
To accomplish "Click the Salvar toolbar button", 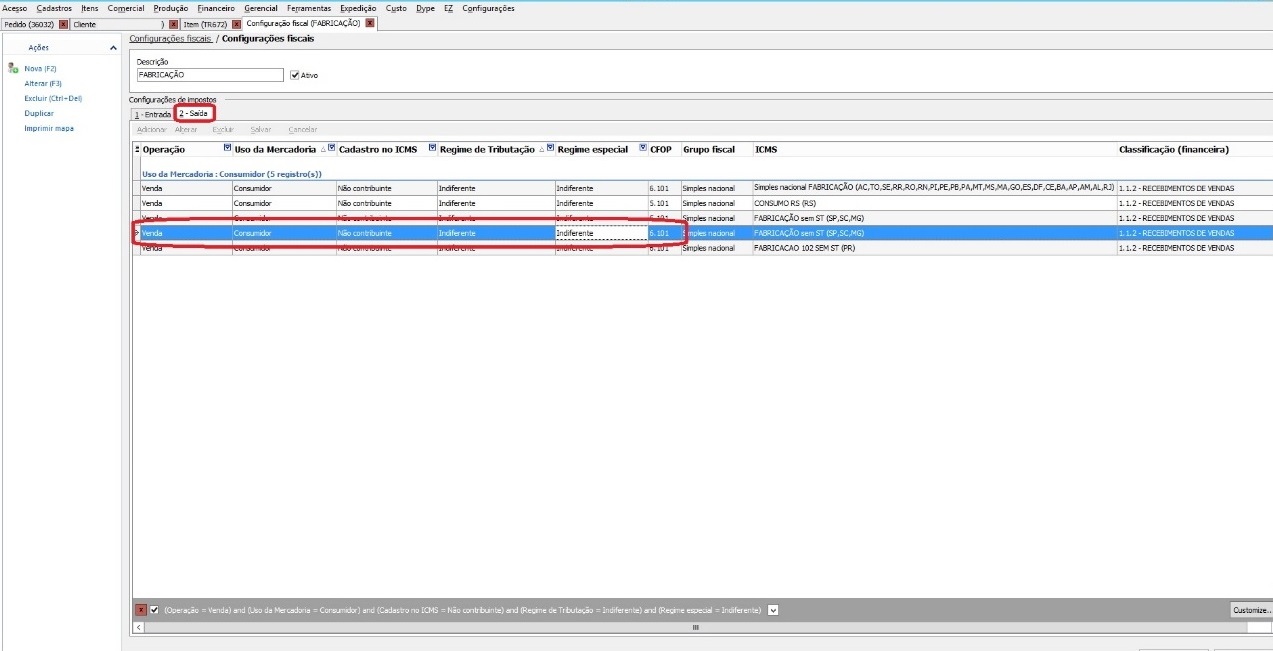I will pos(261,130).
